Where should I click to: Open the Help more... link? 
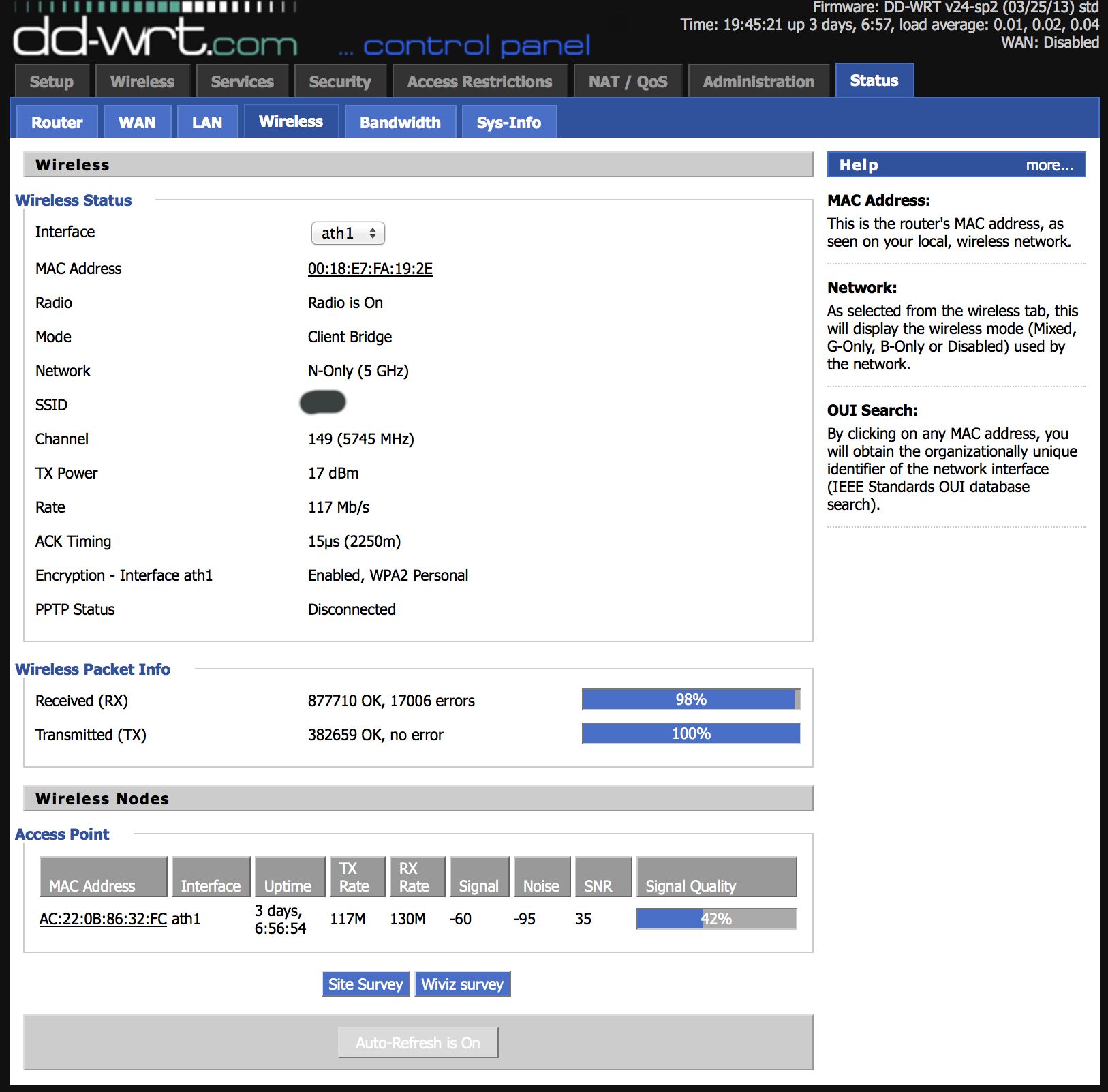[1049, 165]
